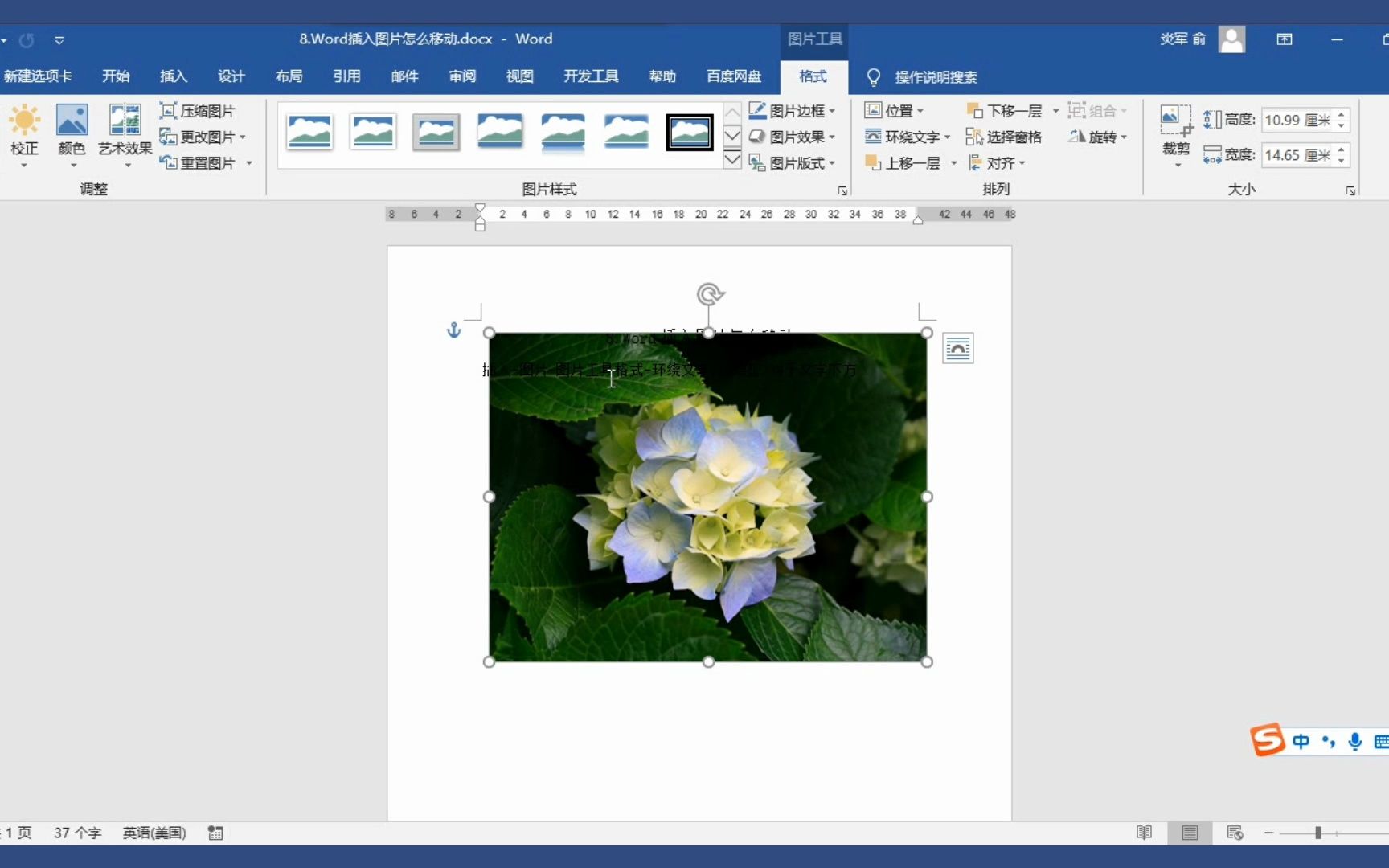Click the rotation handle above the picture
The height and width of the screenshot is (868, 1389).
click(x=709, y=294)
